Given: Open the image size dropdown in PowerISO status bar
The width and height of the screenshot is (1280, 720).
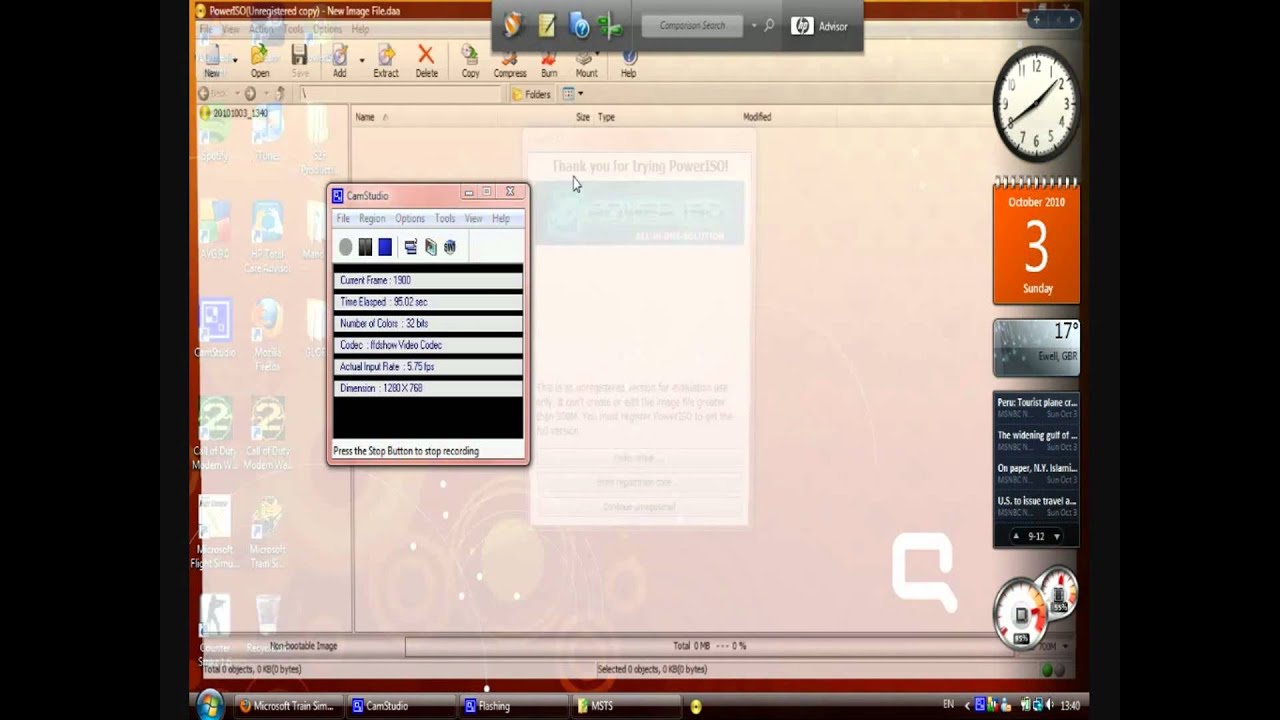Looking at the screenshot, I should 1066,646.
